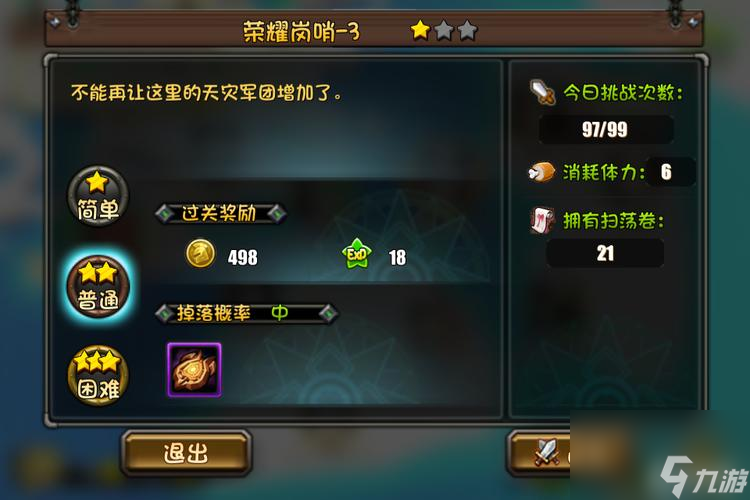Click the sword icon beside 今日挑战次数
Image resolution: width=750 pixels, height=500 pixels.
click(x=543, y=91)
